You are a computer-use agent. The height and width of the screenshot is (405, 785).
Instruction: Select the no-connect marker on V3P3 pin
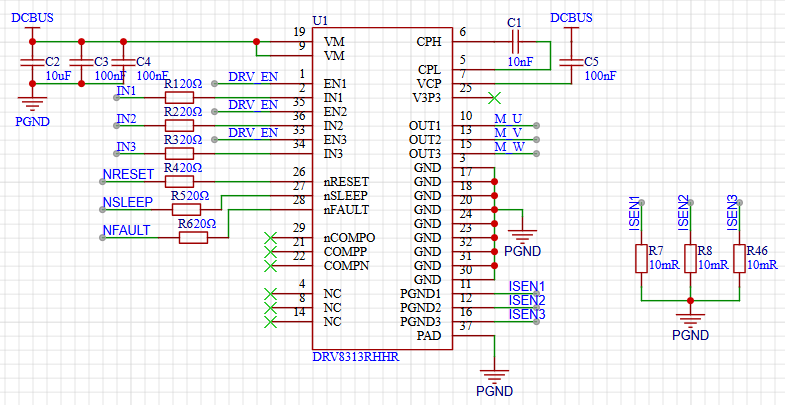click(494, 98)
